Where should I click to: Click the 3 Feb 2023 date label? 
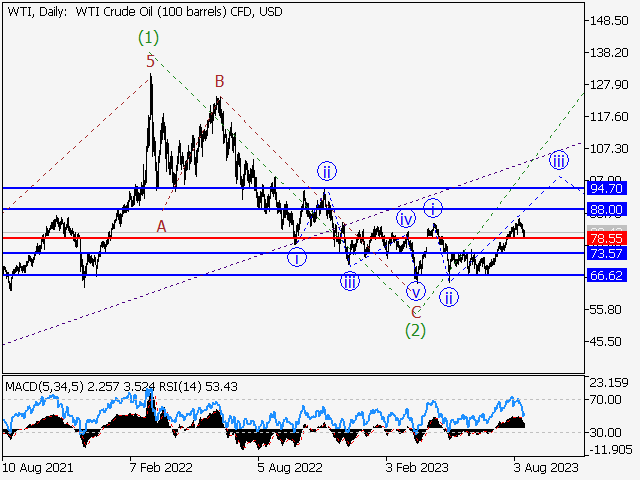(417, 467)
